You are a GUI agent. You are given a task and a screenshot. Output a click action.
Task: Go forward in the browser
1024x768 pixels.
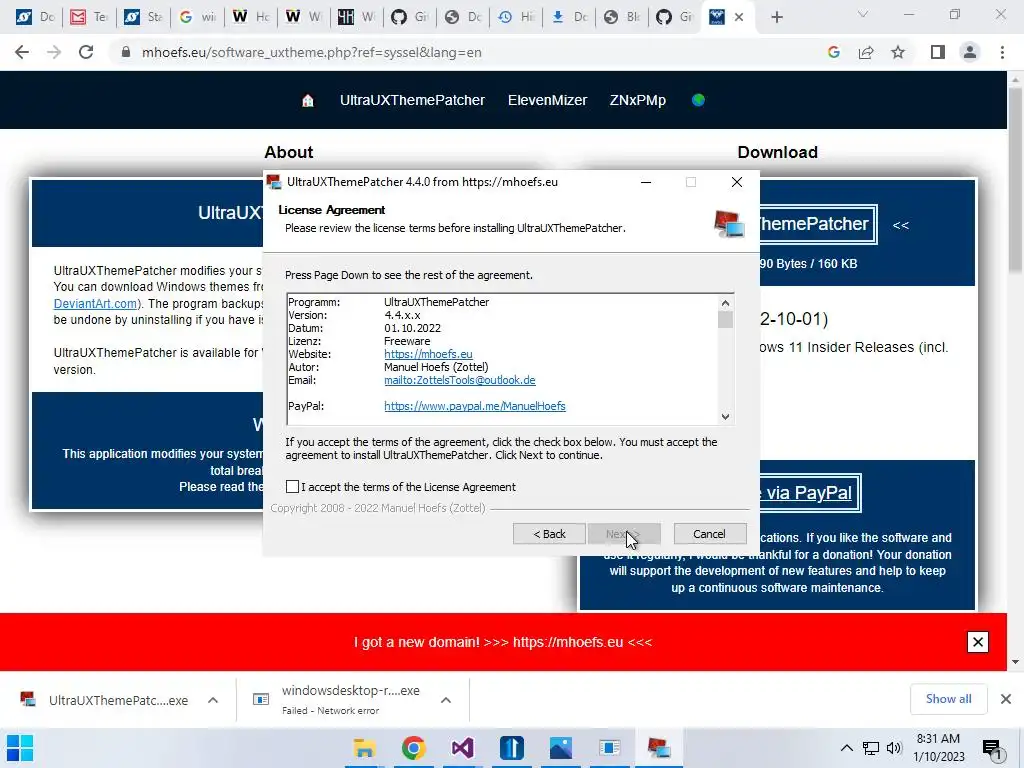click(x=54, y=52)
